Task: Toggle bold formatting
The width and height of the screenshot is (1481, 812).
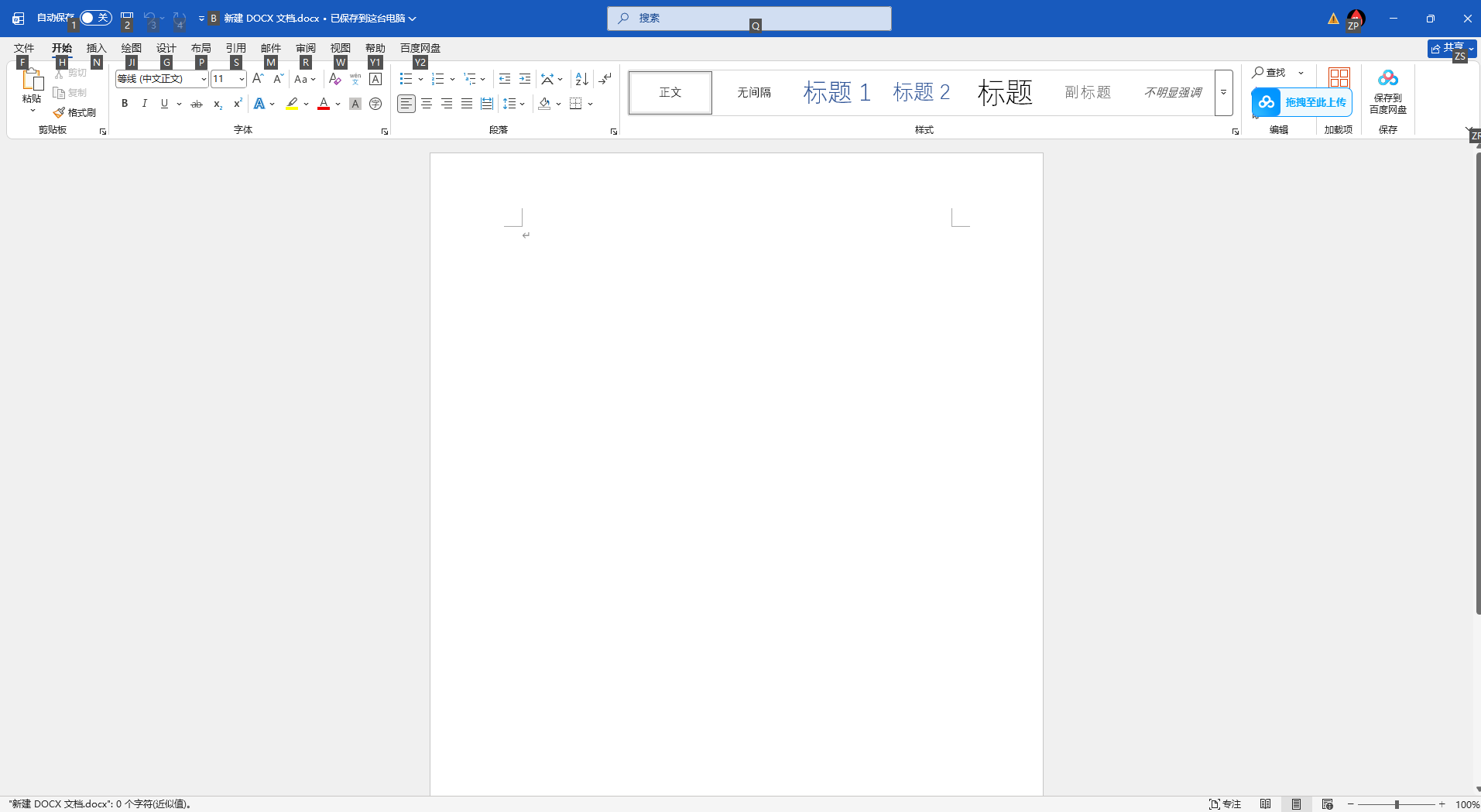Action: click(125, 104)
